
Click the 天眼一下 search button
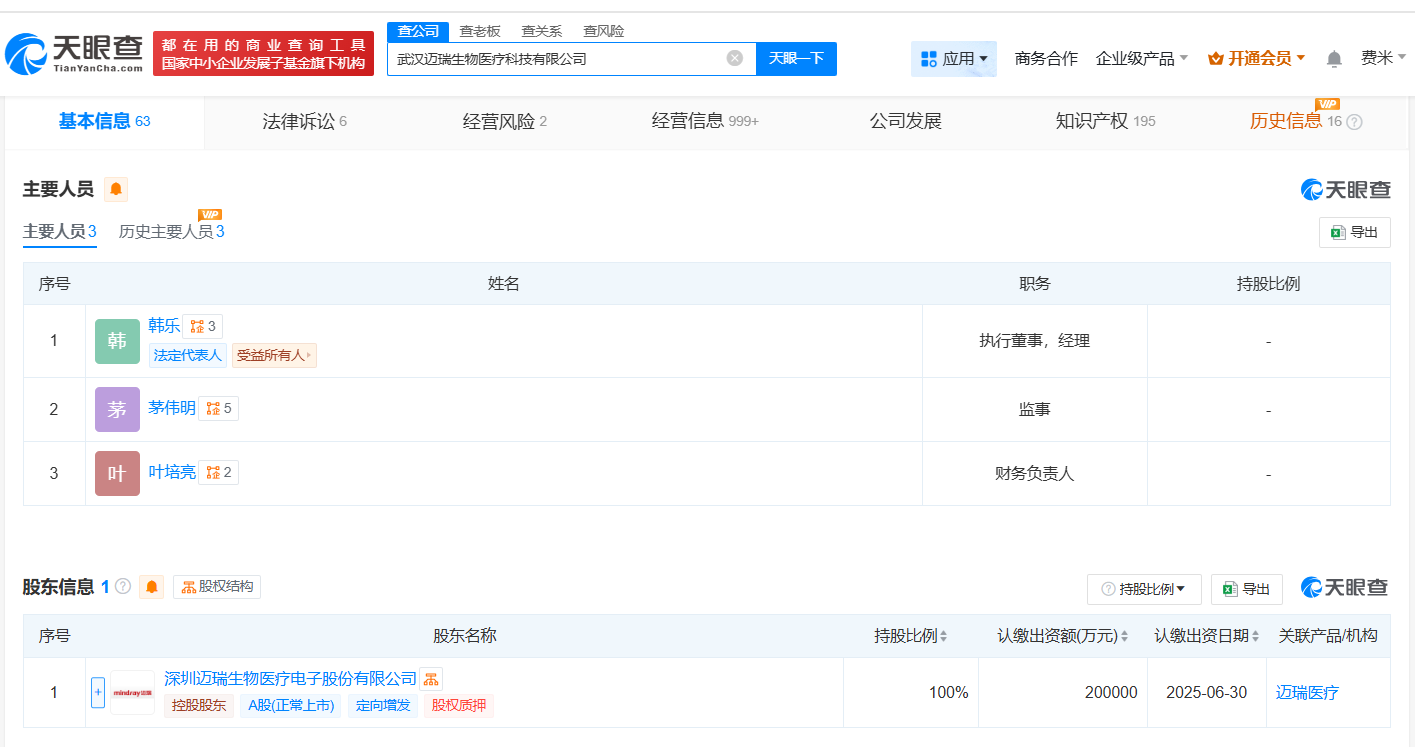[x=796, y=59]
